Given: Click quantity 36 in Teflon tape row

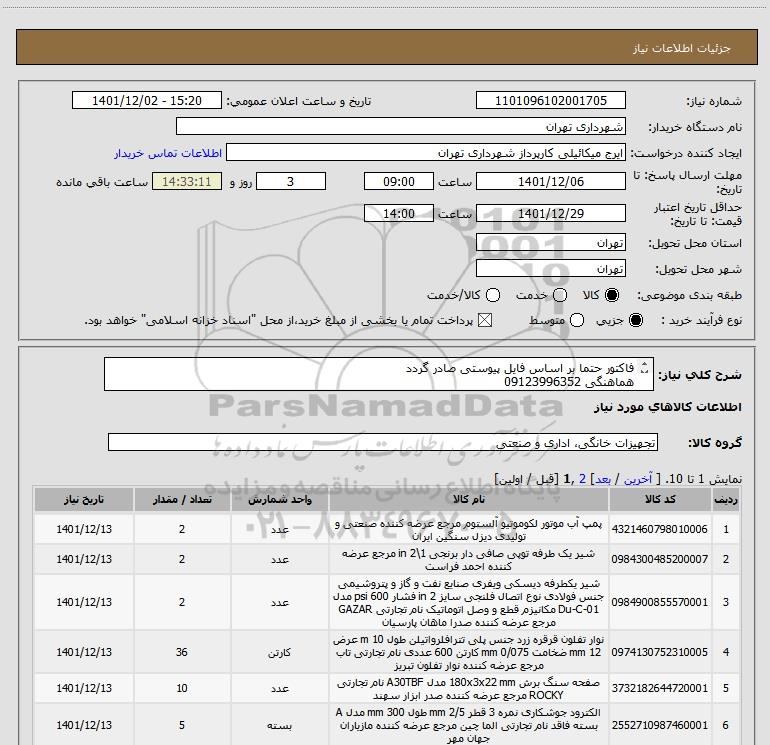Looking at the screenshot, I should (x=182, y=652).
